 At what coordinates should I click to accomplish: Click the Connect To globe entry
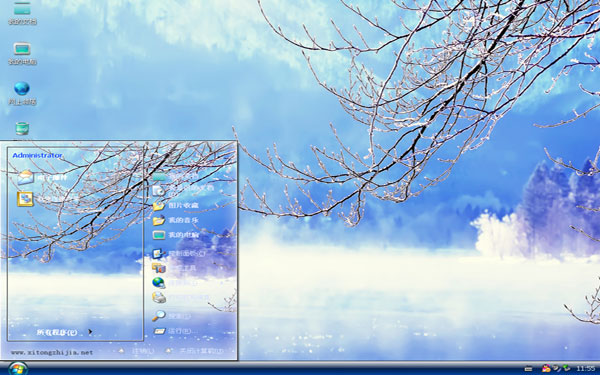pos(175,283)
